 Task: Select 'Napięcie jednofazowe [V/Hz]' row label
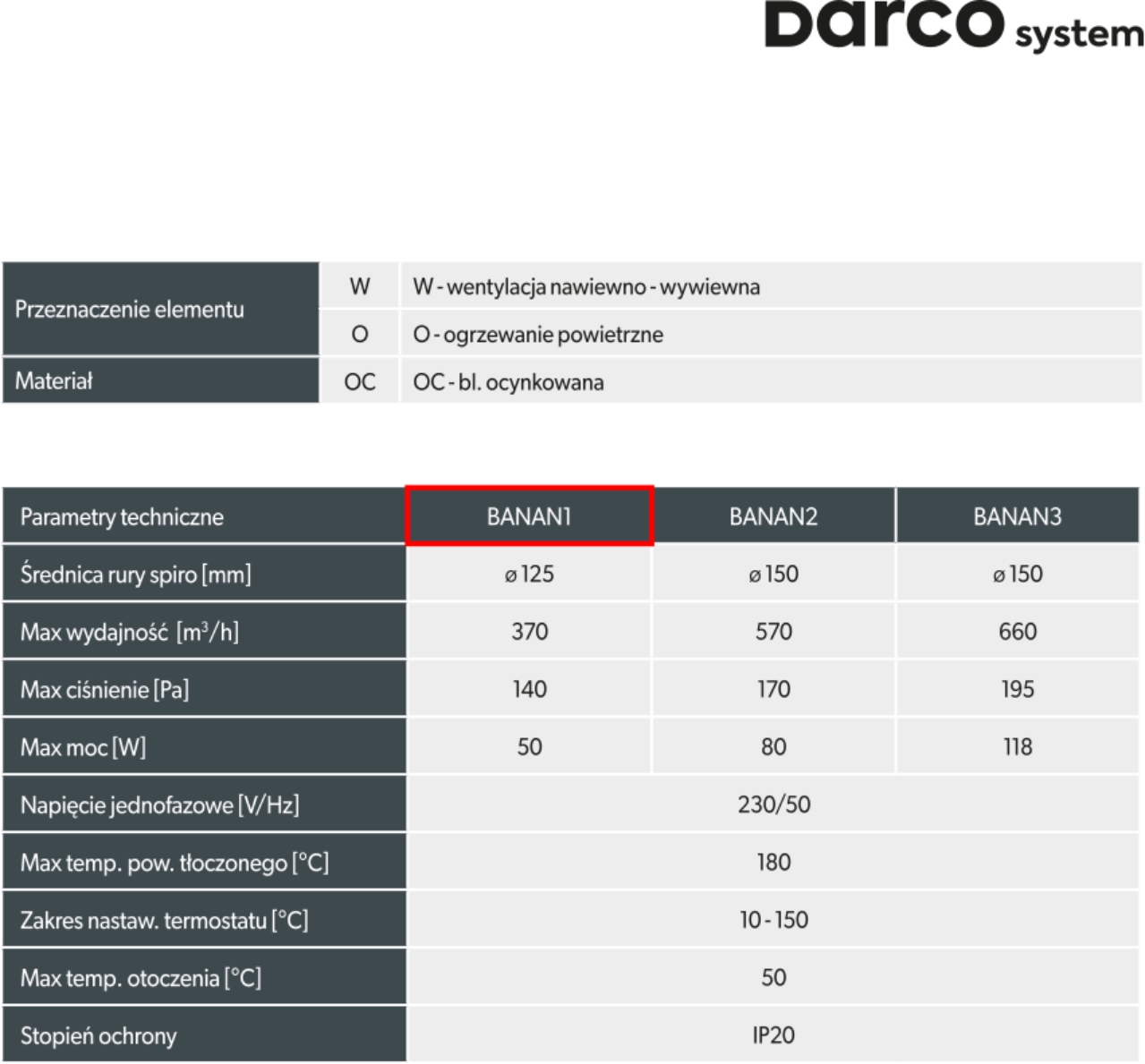204,804
